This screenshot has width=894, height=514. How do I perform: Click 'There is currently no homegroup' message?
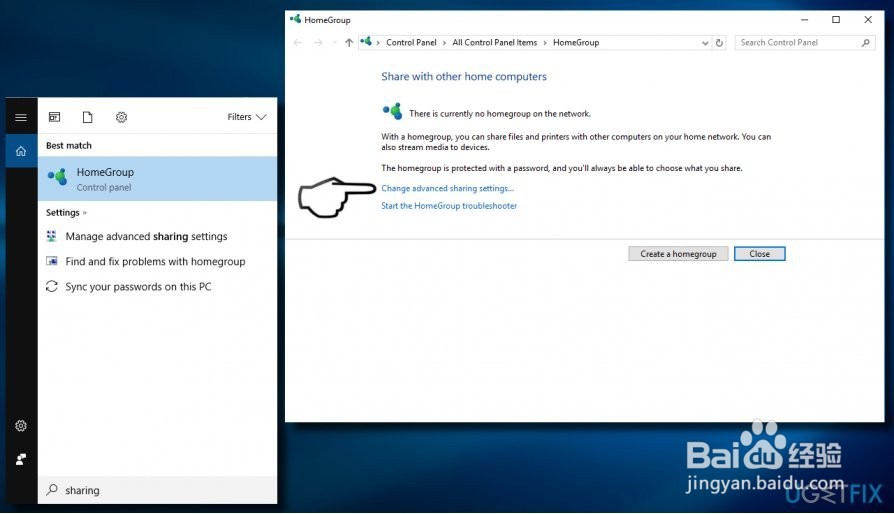click(499, 114)
